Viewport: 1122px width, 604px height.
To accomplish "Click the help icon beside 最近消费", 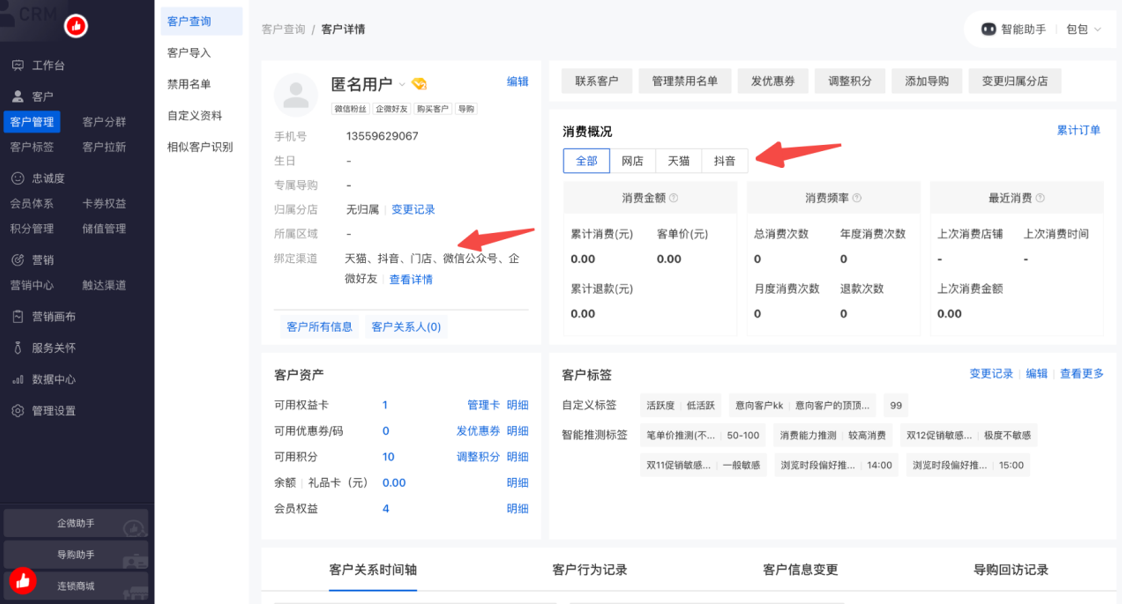I will coord(1040,198).
